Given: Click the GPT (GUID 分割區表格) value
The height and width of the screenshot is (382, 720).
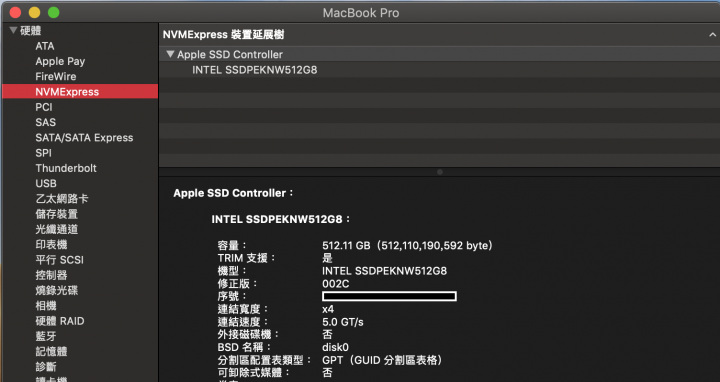Looking at the screenshot, I should (x=382, y=360).
